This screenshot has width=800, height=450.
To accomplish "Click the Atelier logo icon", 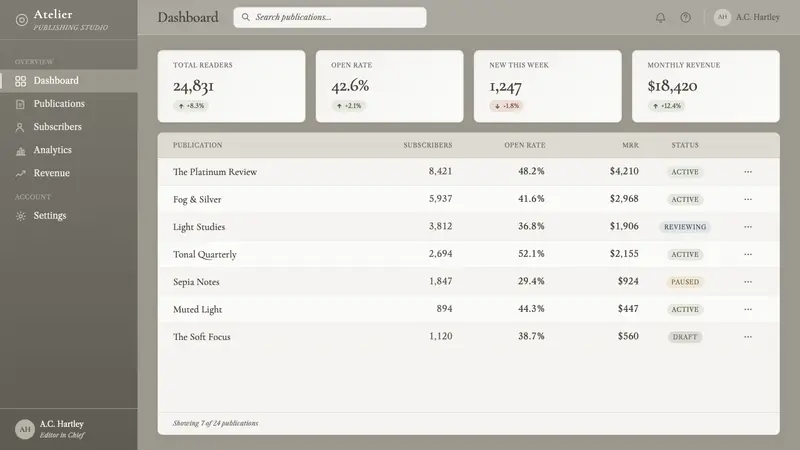I will click(x=21, y=20).
